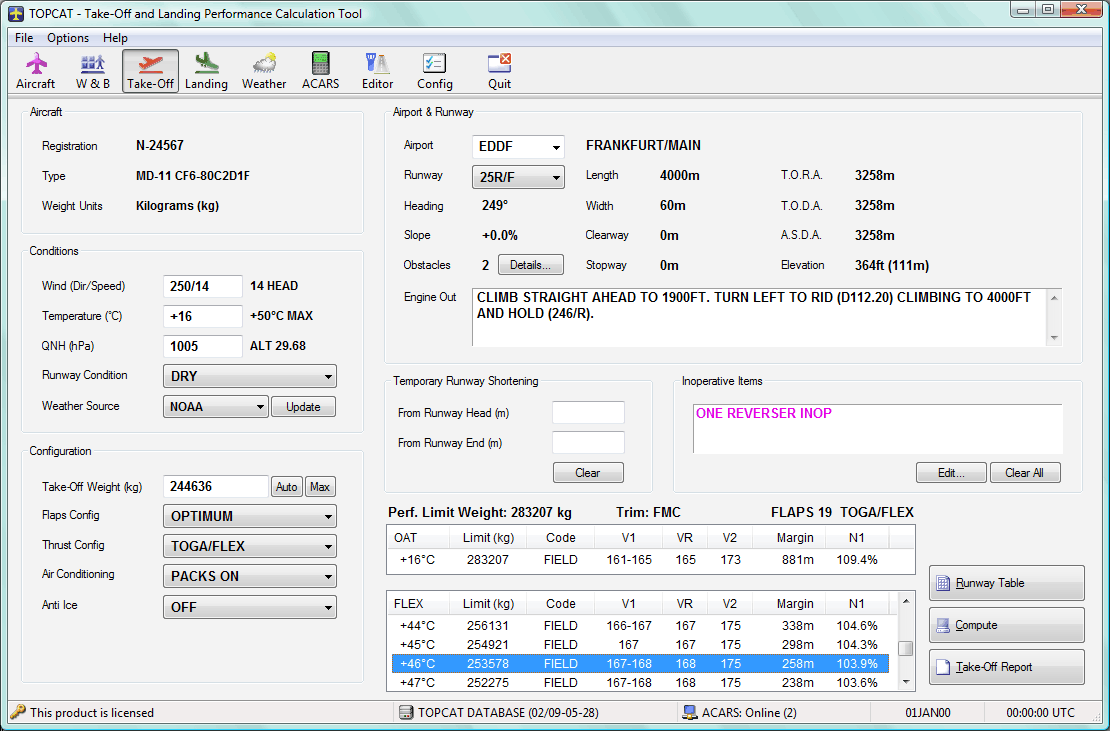Viewport: 1110px width, 731px height.
Task: Click Edit... for inoperative items
Action: pyautogui.click(x=951, y=473)
